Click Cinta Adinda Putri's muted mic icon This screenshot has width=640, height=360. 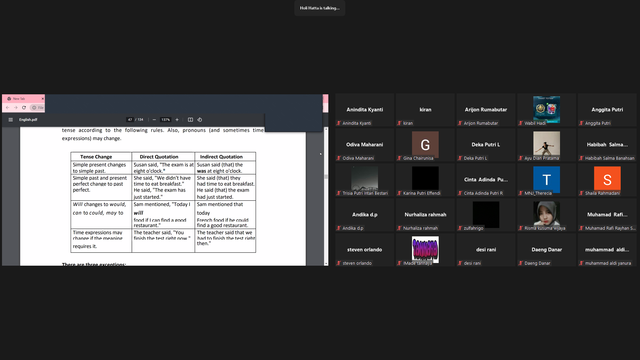(x=460, y=193)
